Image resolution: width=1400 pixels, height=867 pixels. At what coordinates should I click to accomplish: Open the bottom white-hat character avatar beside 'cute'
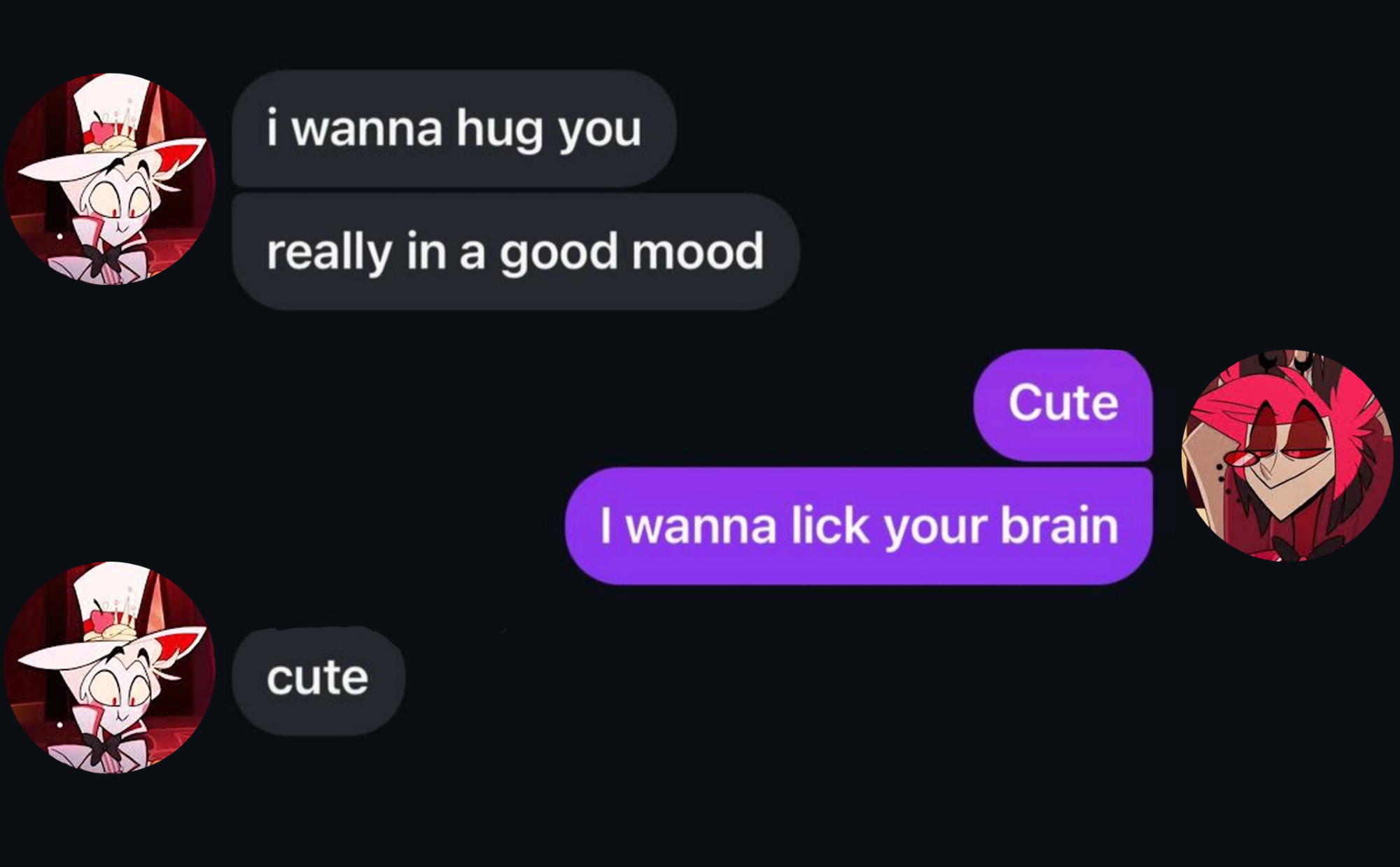[x=110, y=667]
